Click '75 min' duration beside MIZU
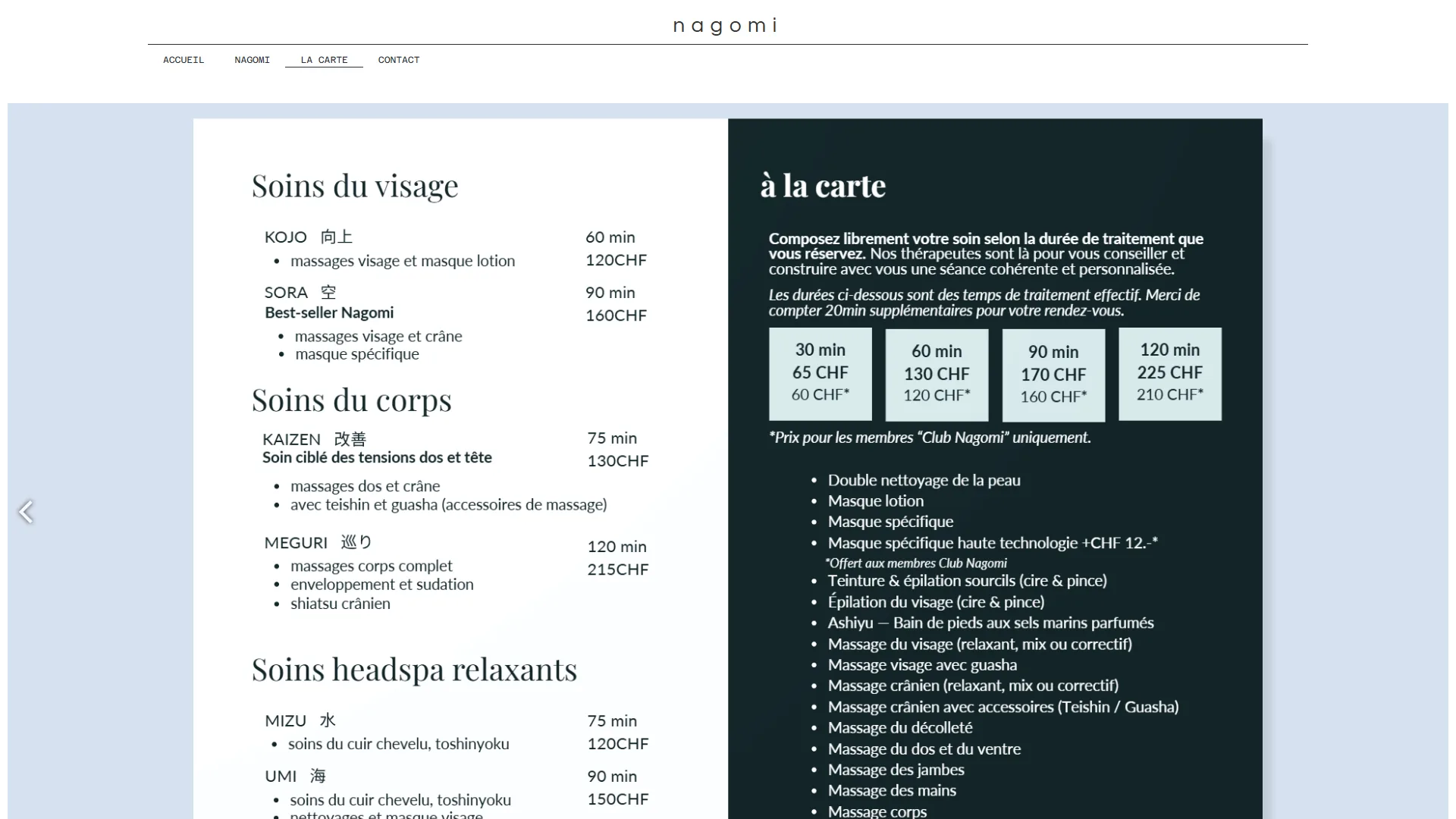Viewport: 1456px width, 819px height. [612, 721]
